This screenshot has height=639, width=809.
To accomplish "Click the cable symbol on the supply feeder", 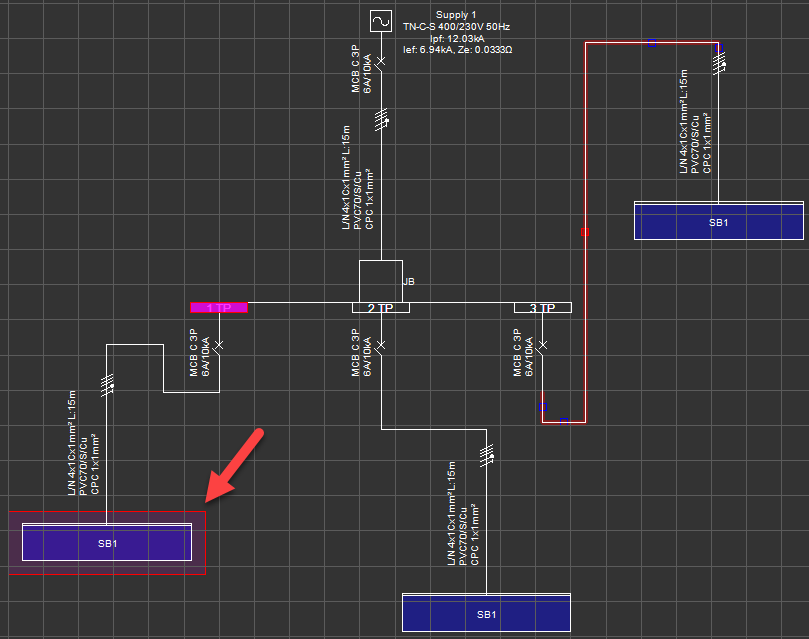I will click(380, 122).
